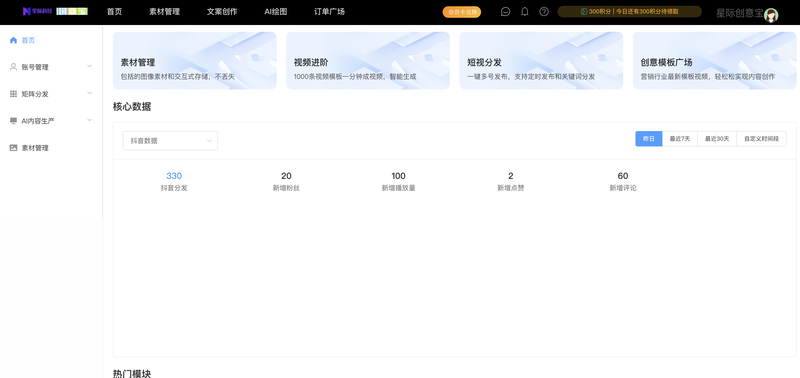
Task: Select the 330 抖音分发 metric
Action: click(x=174, y=182)
